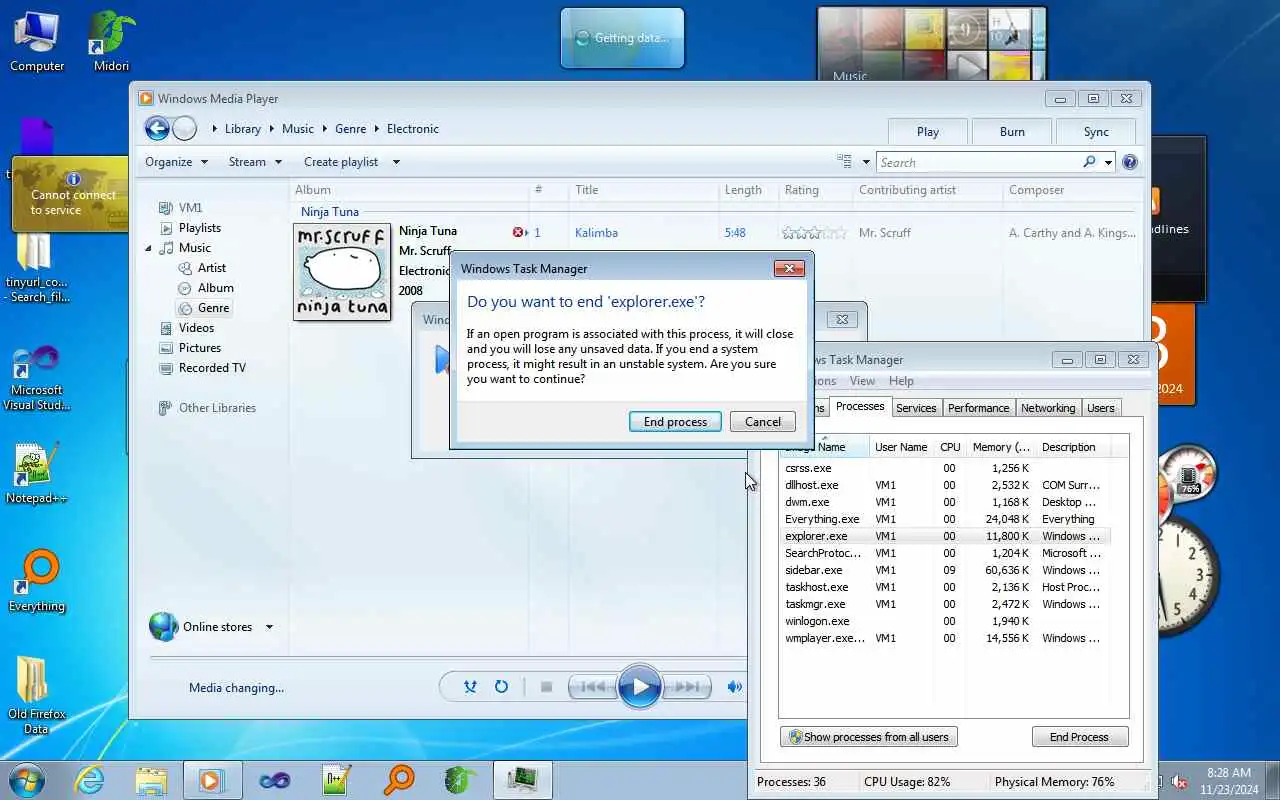Select the wmplayer.exe process row
Viewport: 1280px width, 800px height.
(945, 638)
